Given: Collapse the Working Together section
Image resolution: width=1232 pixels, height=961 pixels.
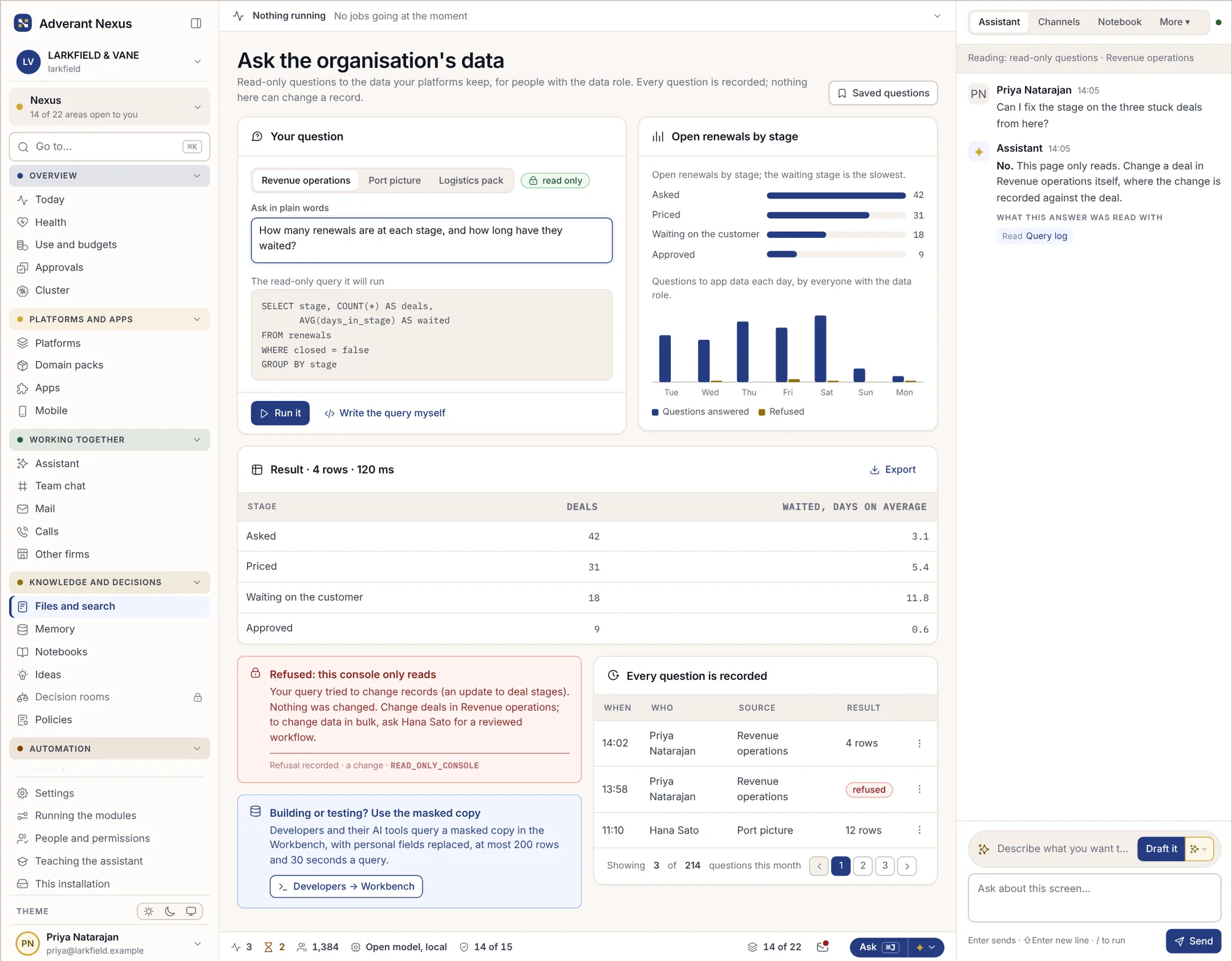Looking at the screenshot, I should [110, 440].
